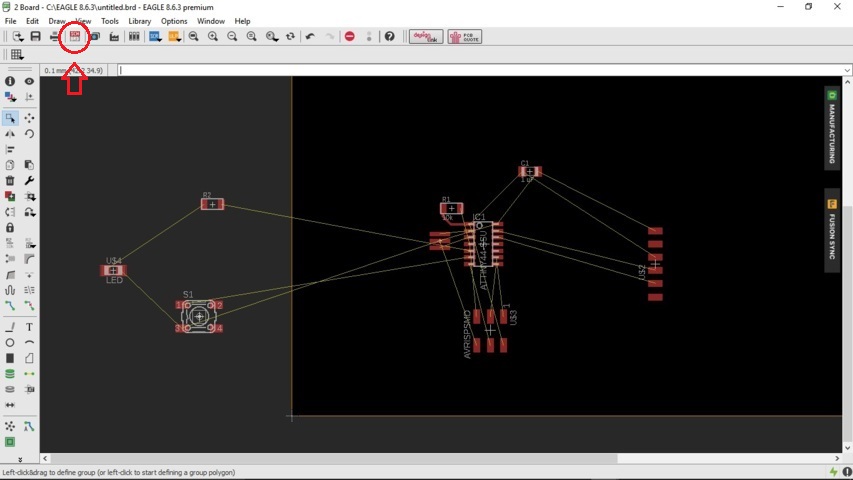The height and width of the screenshot is (480, 853).
Task: Zoom in with the plus magnifier
Action: coord(213,36)
